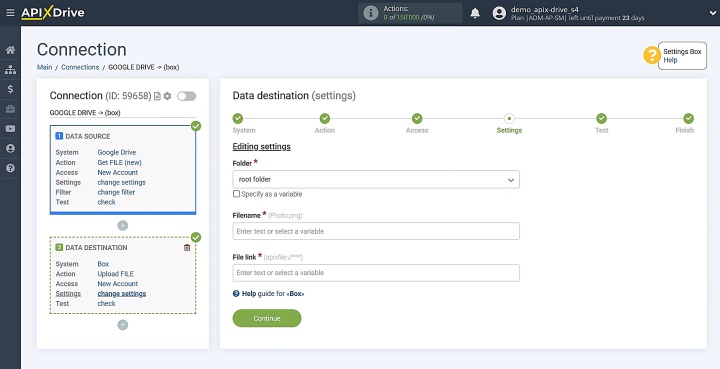Viewport: 720px width, 369px height.
Task: Toggle the connection on/off switch
Action: [186, 96]
